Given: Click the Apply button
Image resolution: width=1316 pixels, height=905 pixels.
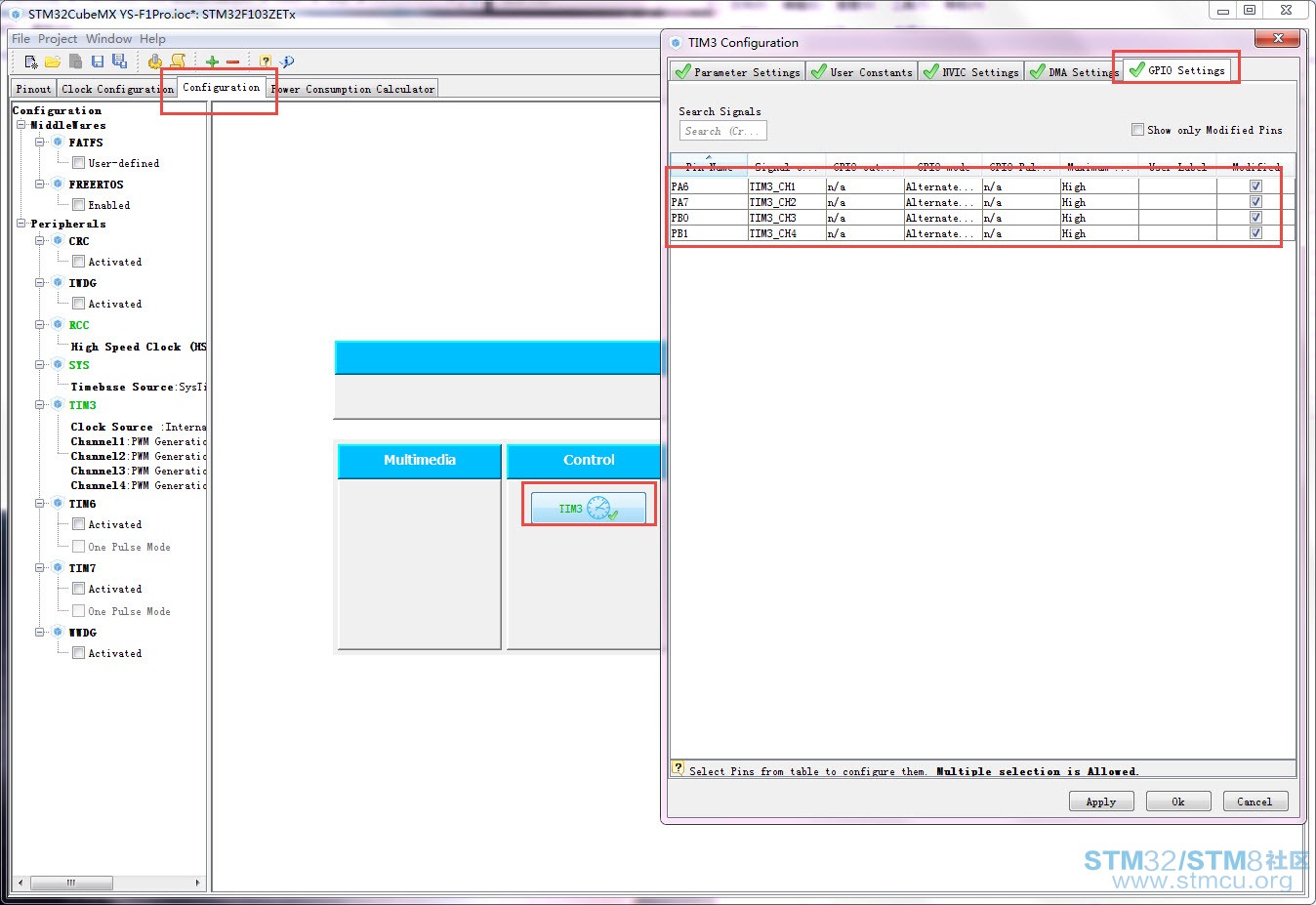Looking at the screenshot, I should 1101,802.
